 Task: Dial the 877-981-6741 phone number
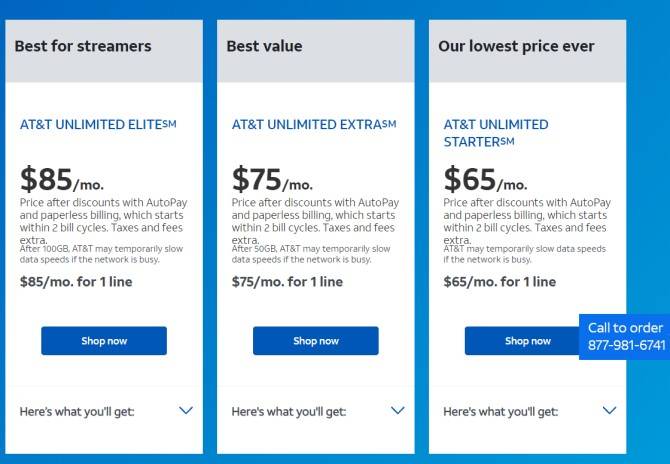(626, 345)
